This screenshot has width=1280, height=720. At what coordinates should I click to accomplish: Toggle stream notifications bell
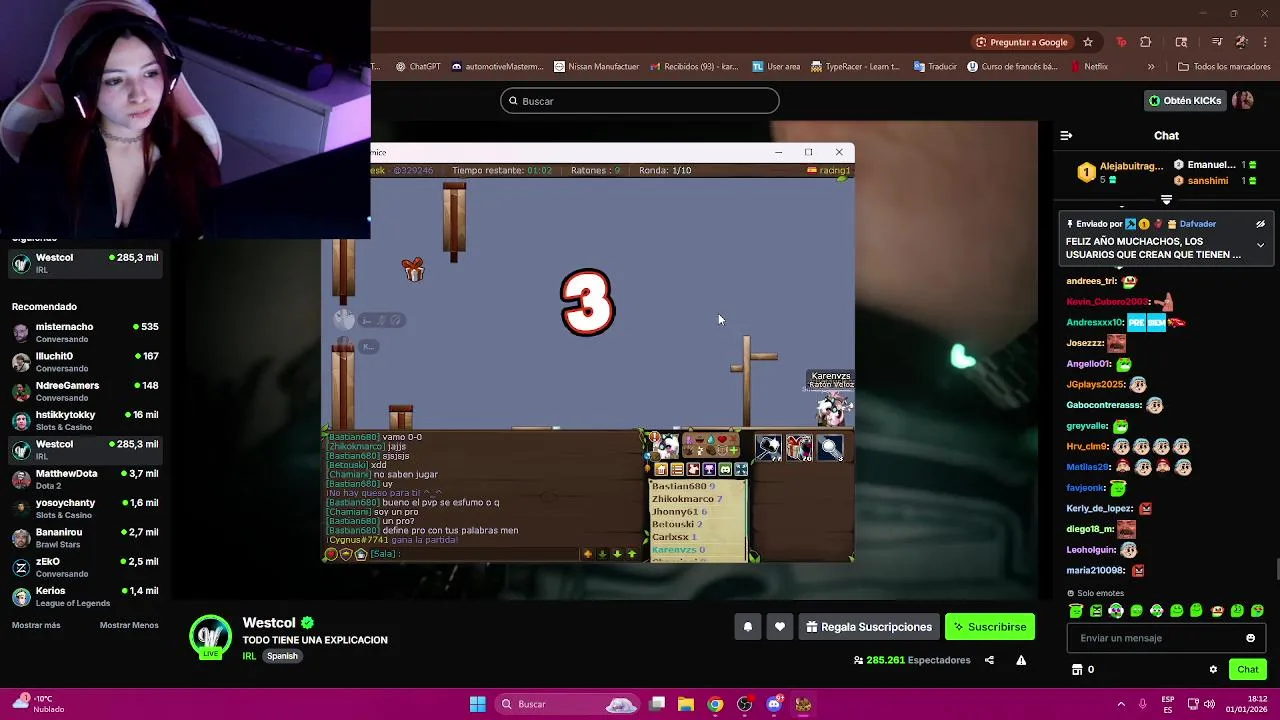[748, 627]
